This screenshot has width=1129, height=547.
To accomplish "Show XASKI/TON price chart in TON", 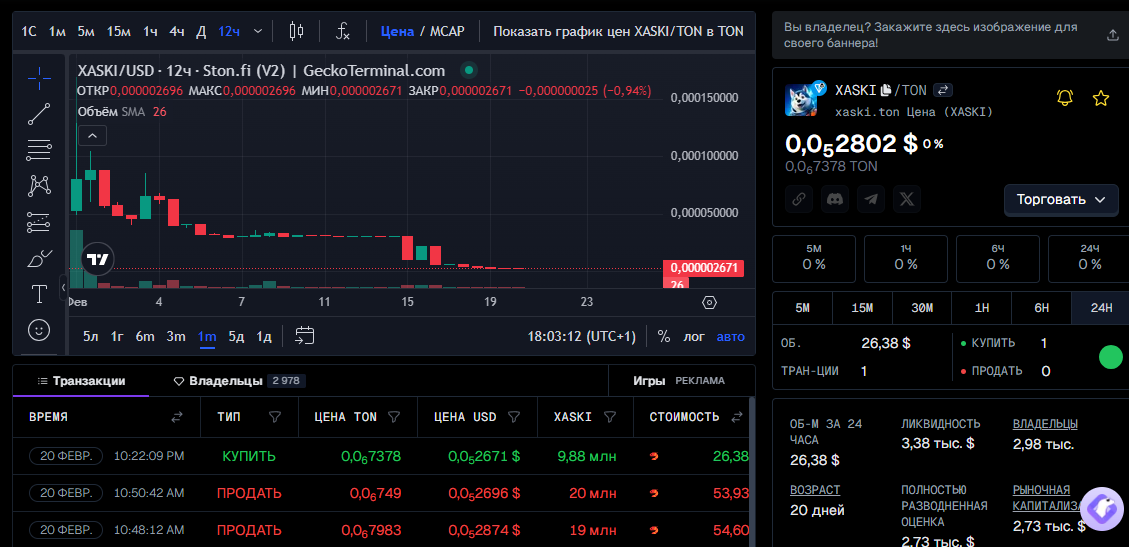I will pos(618,31).
